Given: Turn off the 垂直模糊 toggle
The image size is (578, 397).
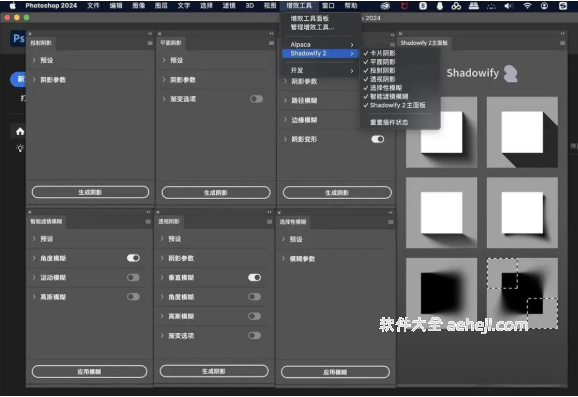Looking at the screenshot, I should 254,277.
